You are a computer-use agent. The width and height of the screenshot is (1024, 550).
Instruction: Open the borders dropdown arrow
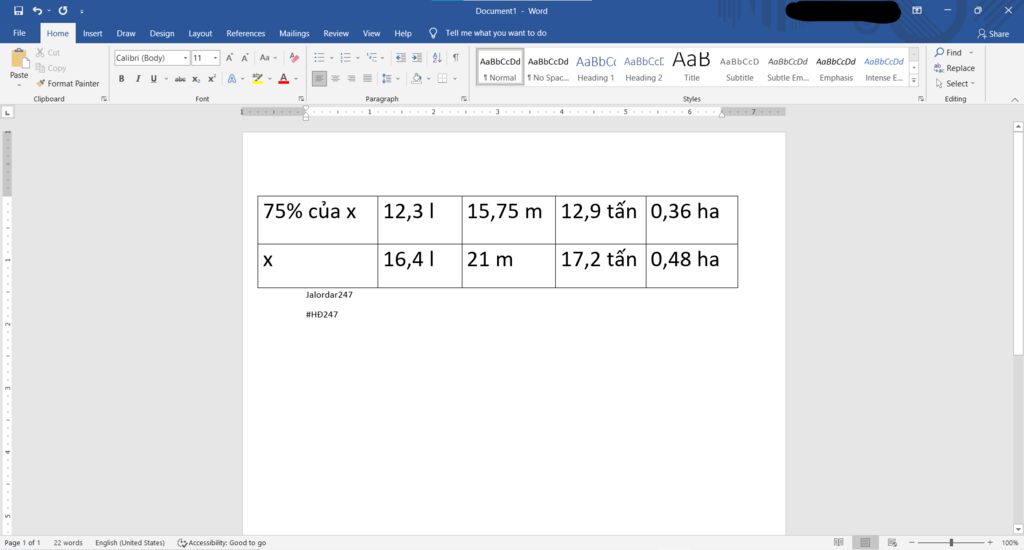click(455, 78)
